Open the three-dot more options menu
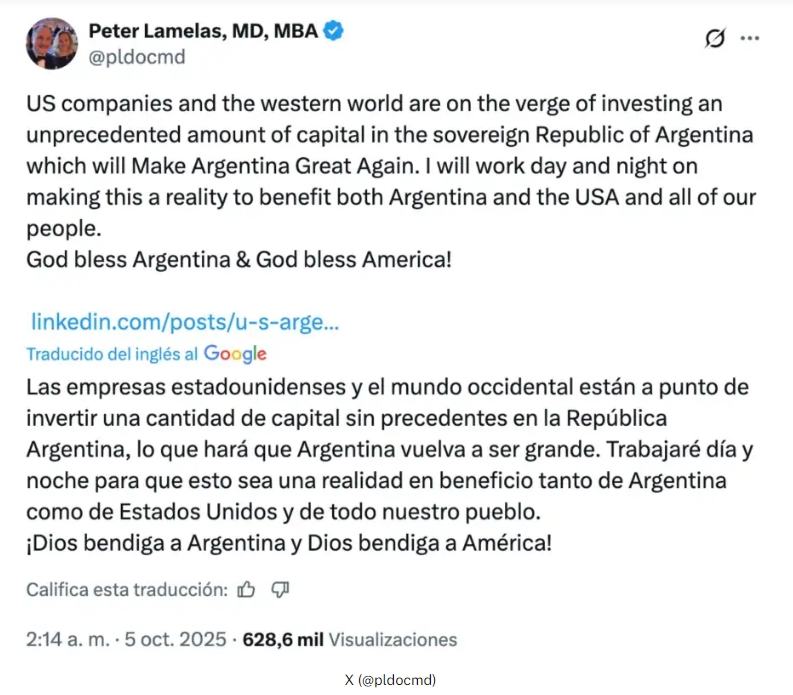793x695 pixels. point(749,38)
